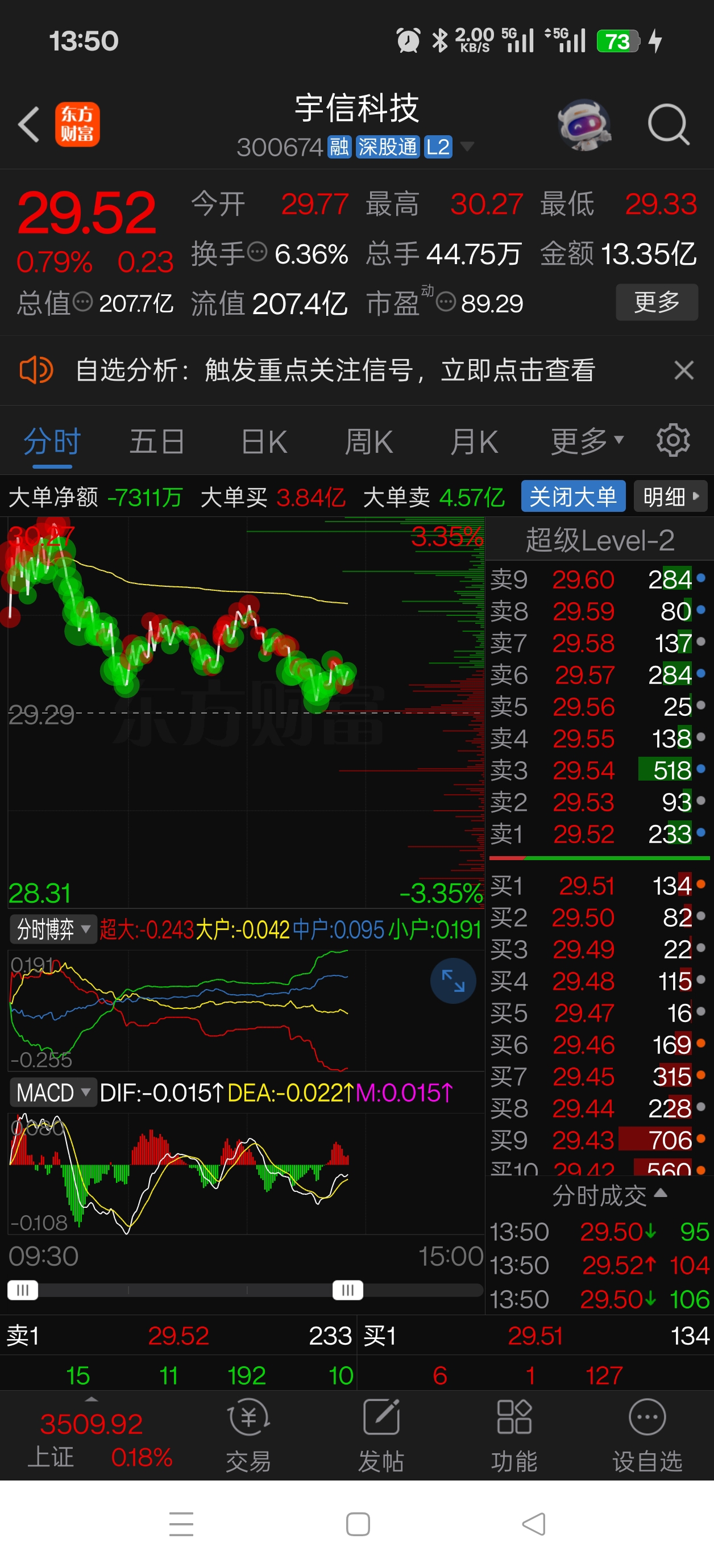
Task: Tap info icon beside 市盈
Action: (446, 301)
